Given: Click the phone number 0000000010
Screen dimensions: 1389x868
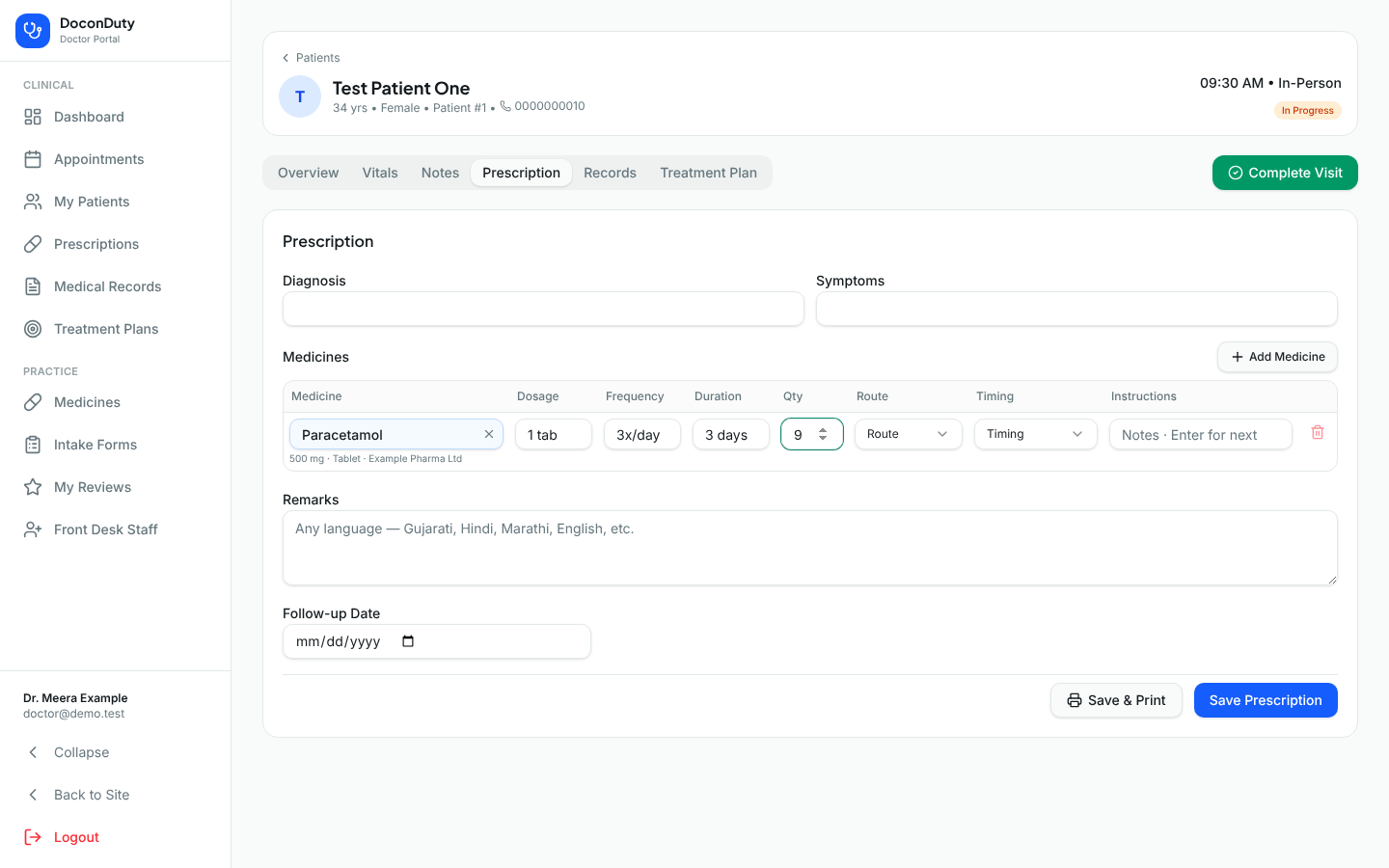Looking at the screenshot, I should (550, 106).
